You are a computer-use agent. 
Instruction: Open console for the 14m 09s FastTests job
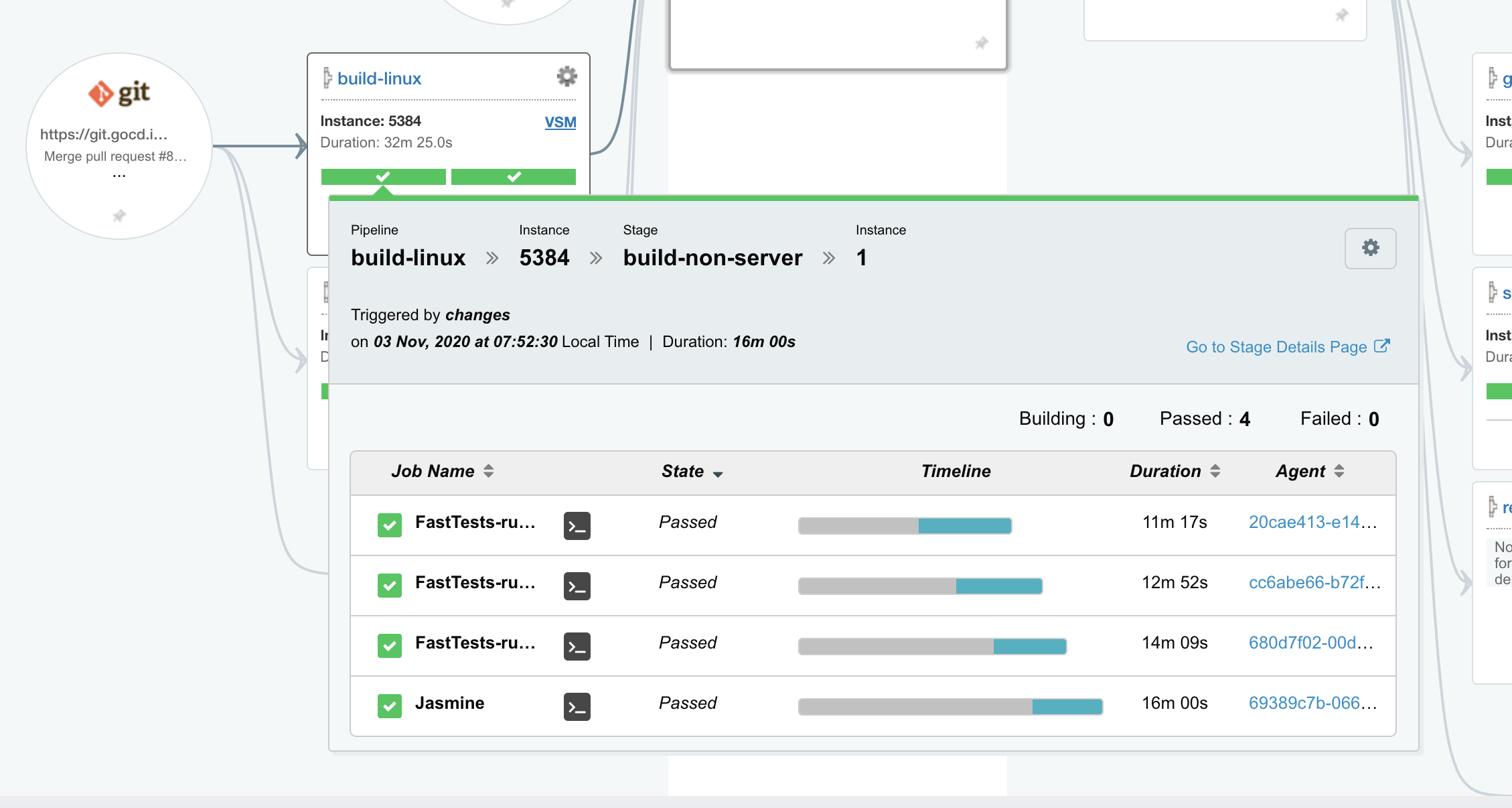(x=577, y=647)
